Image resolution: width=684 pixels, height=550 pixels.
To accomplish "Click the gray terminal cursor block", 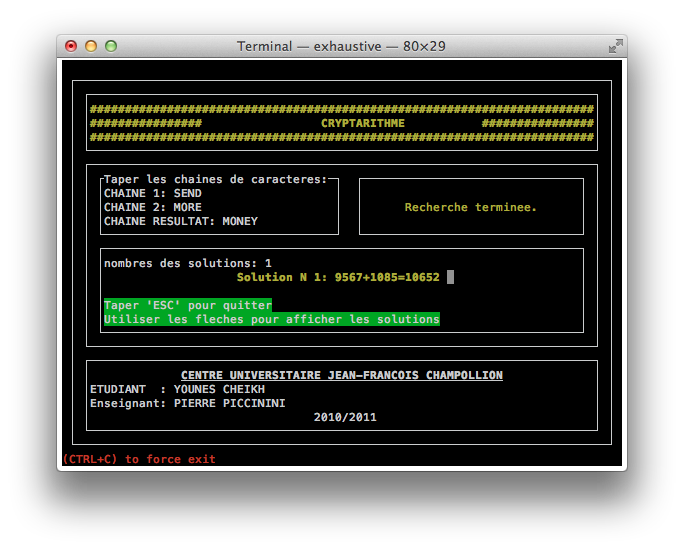I will [x=450, y=277].
